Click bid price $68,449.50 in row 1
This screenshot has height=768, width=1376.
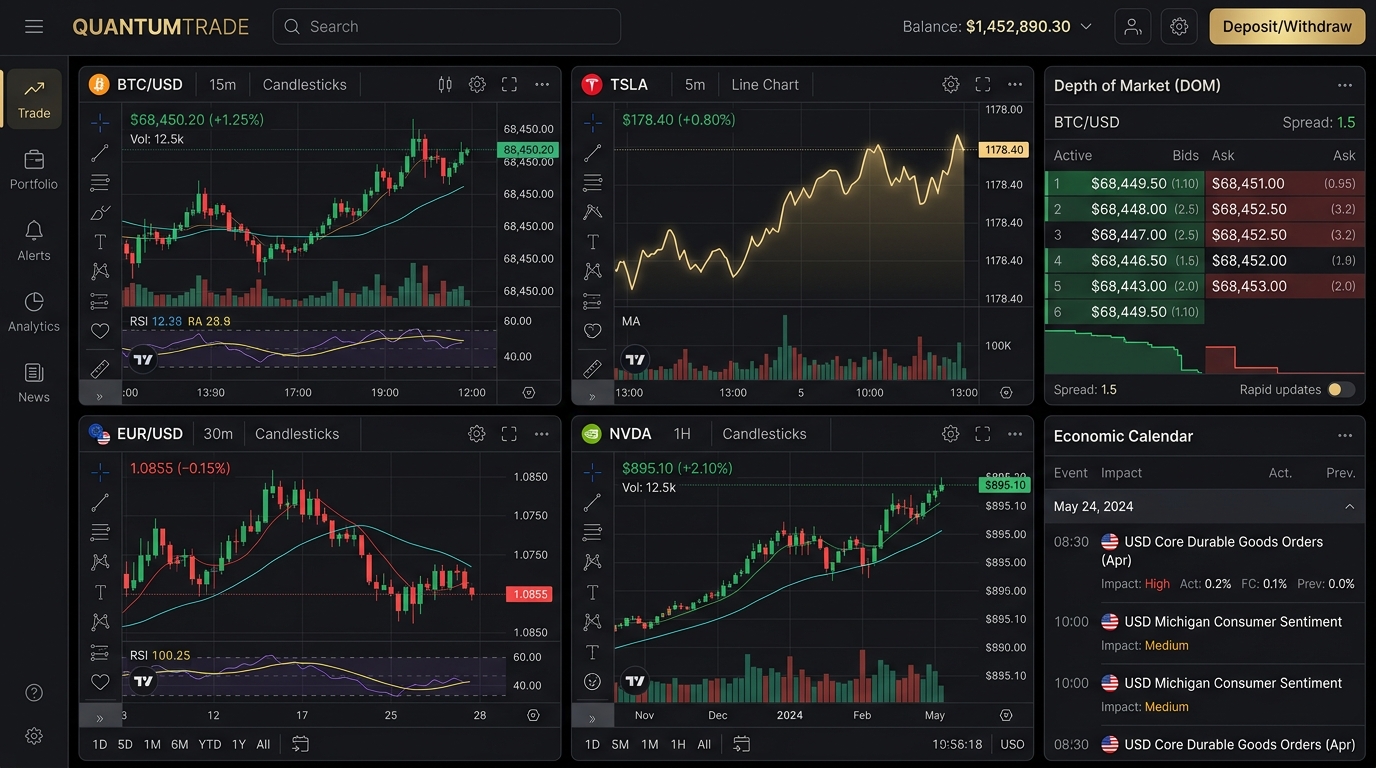(1129, 184)
